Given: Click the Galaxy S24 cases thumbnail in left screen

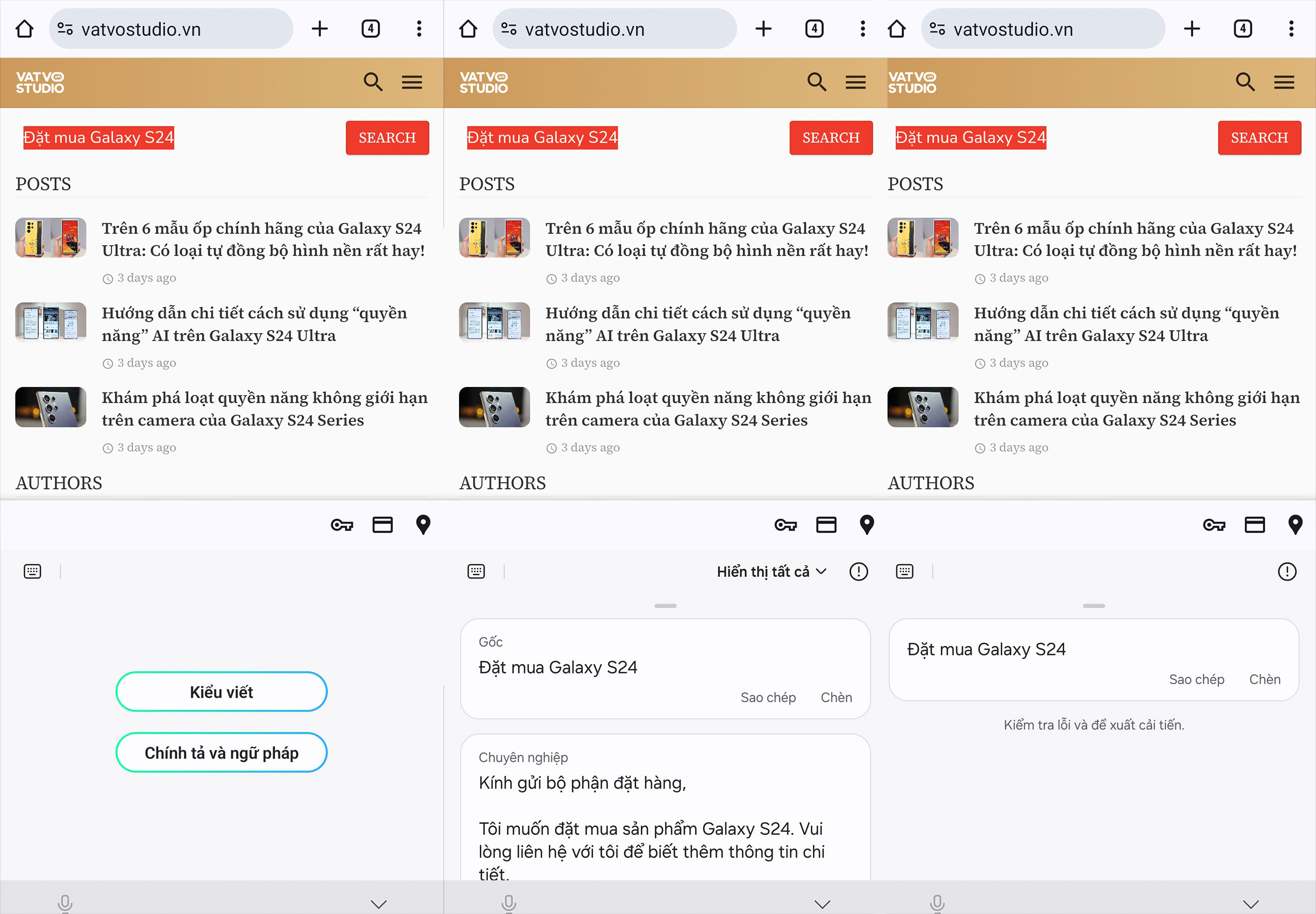Looking at the screenshot, I should (51, 238).
